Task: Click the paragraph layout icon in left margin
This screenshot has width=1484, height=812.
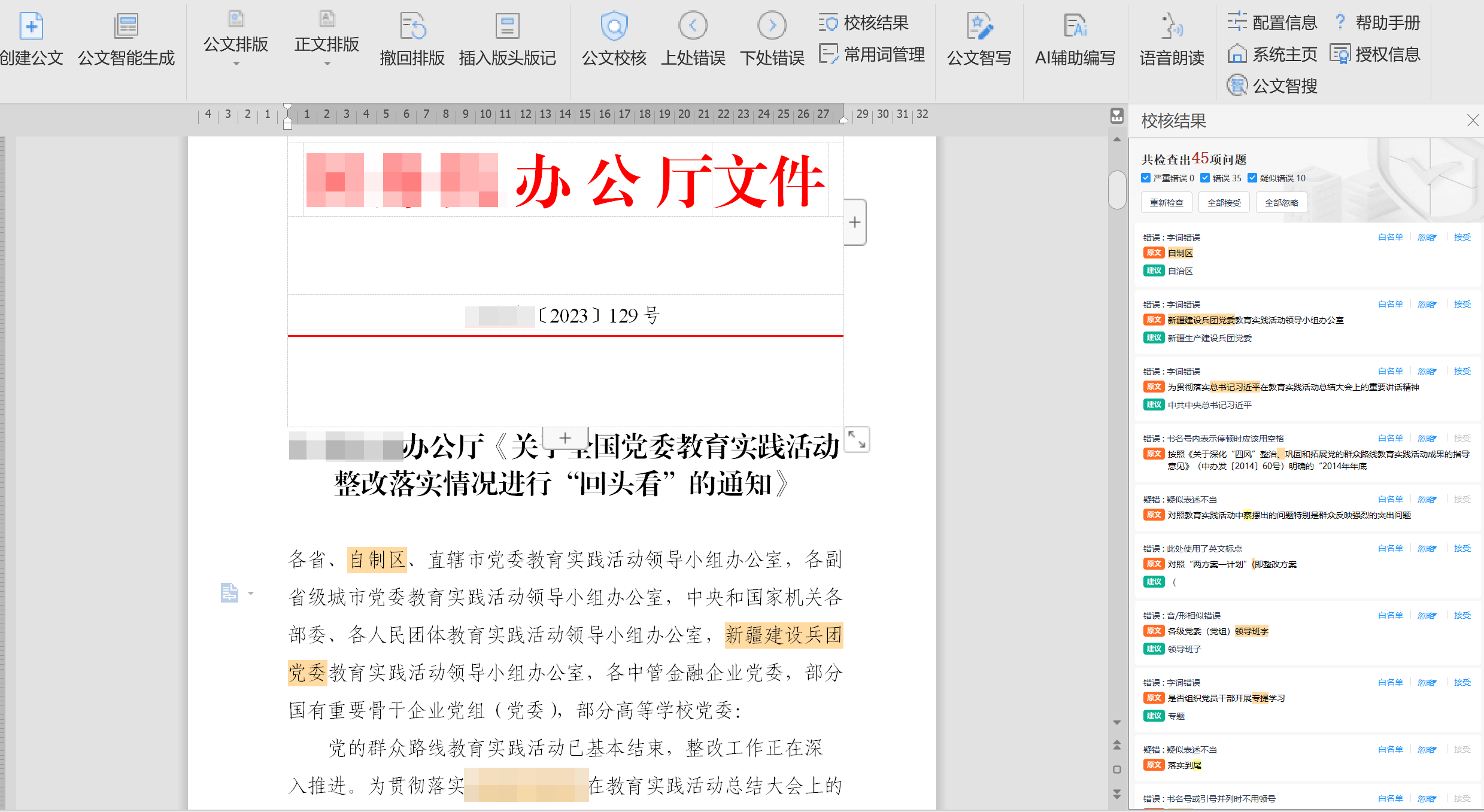Action: [x=229, y=593]
